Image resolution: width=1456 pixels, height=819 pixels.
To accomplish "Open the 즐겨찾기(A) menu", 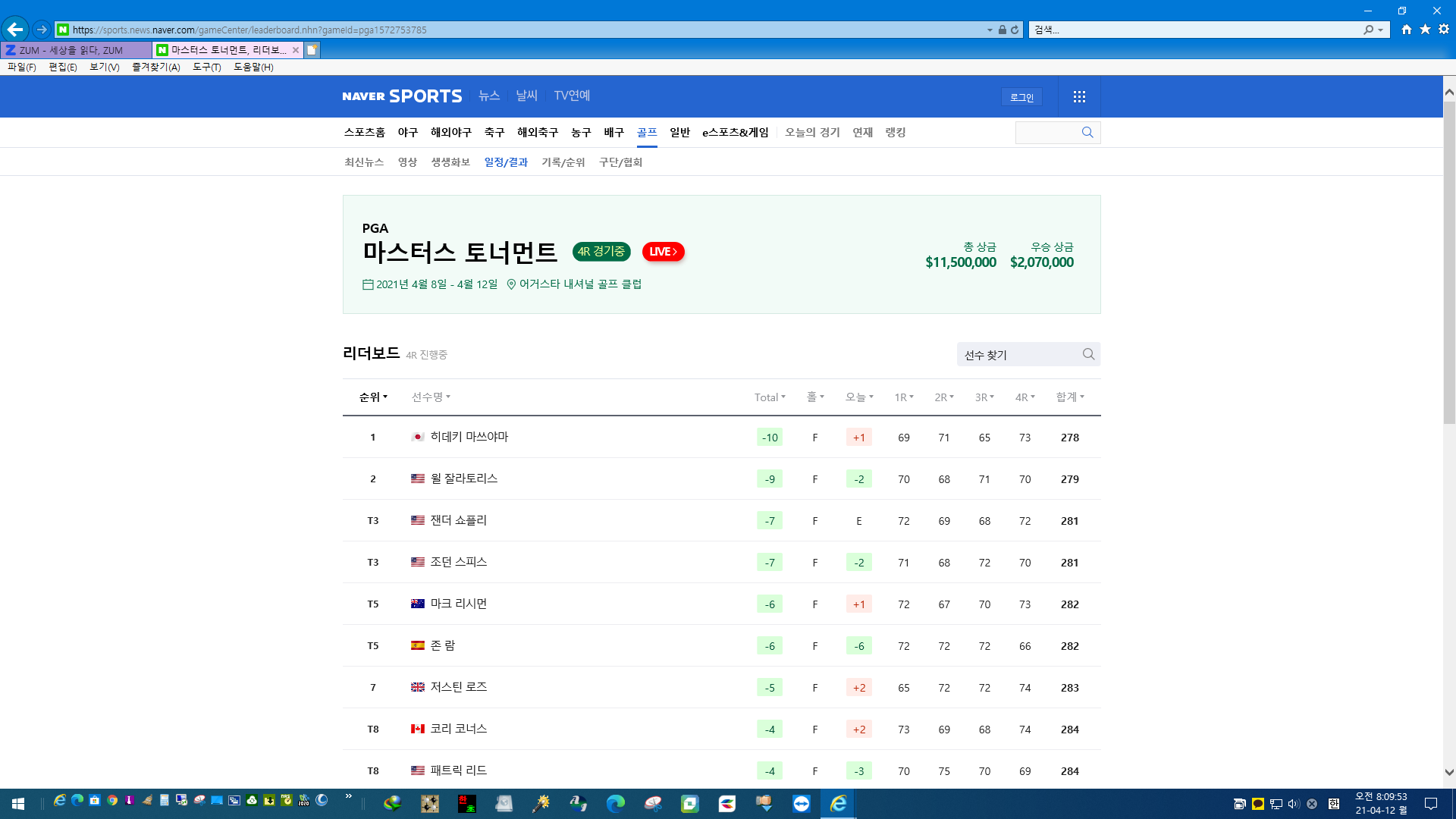I will click(156, 67).
